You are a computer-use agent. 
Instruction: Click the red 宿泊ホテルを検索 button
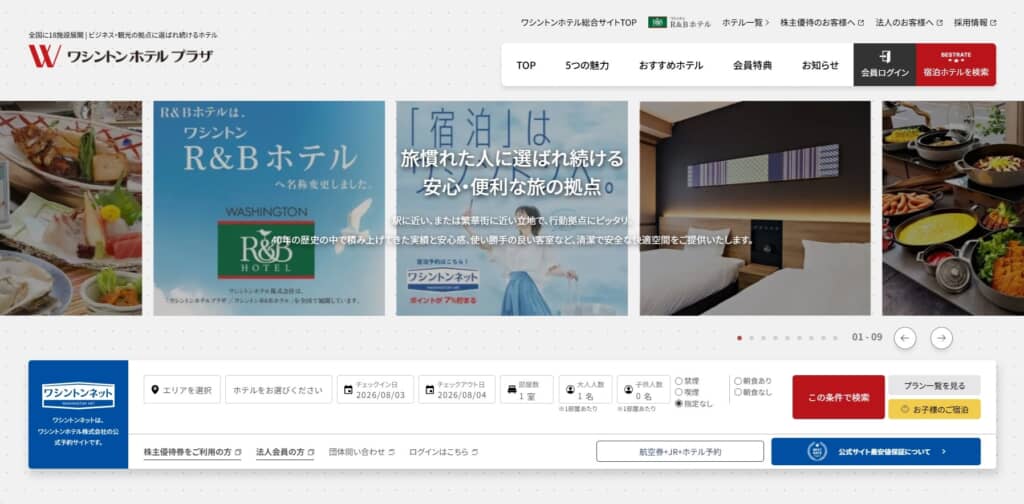956,65
